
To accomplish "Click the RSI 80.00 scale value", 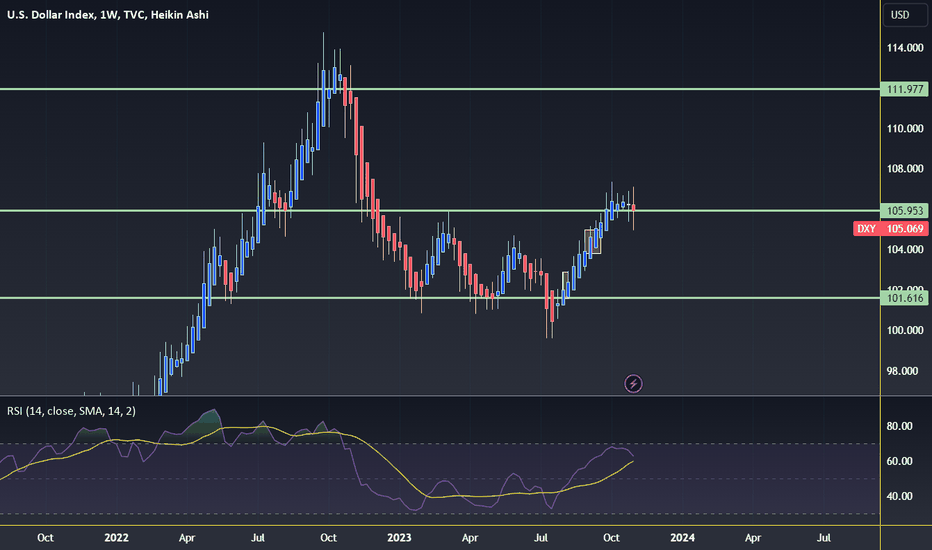I will tap(899, 426).
